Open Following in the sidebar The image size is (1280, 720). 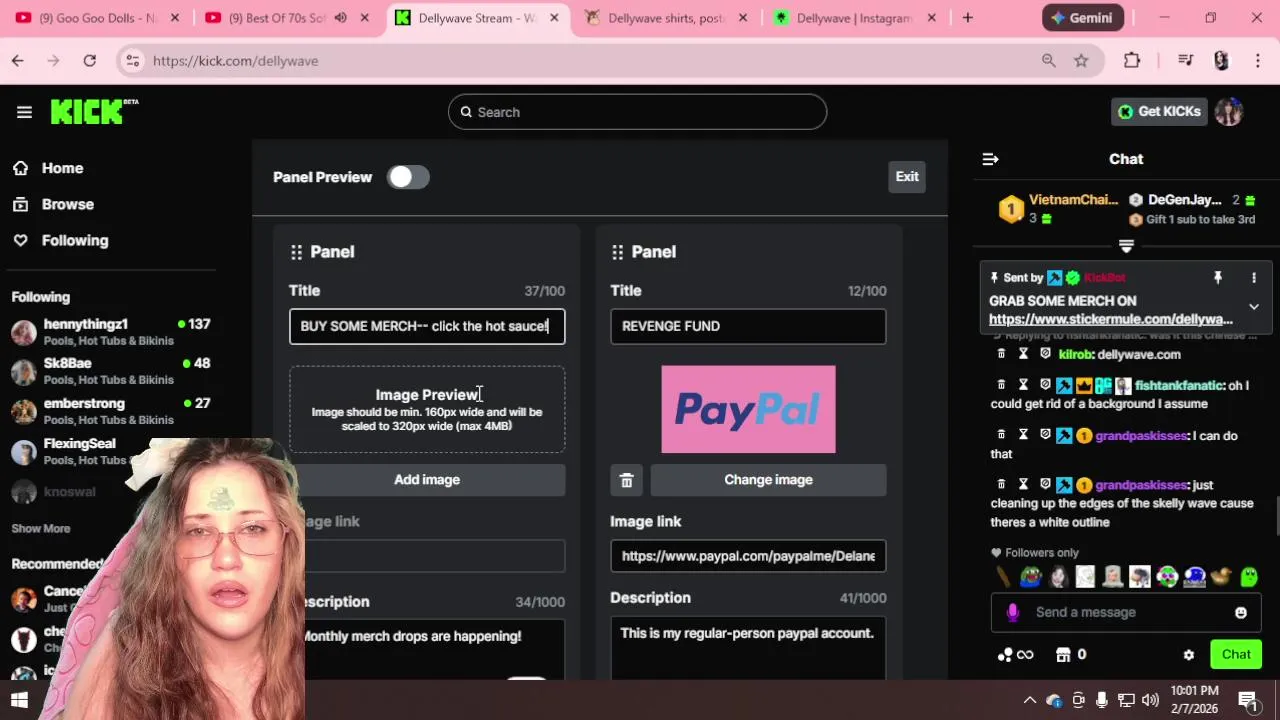[x=74, y=240]
